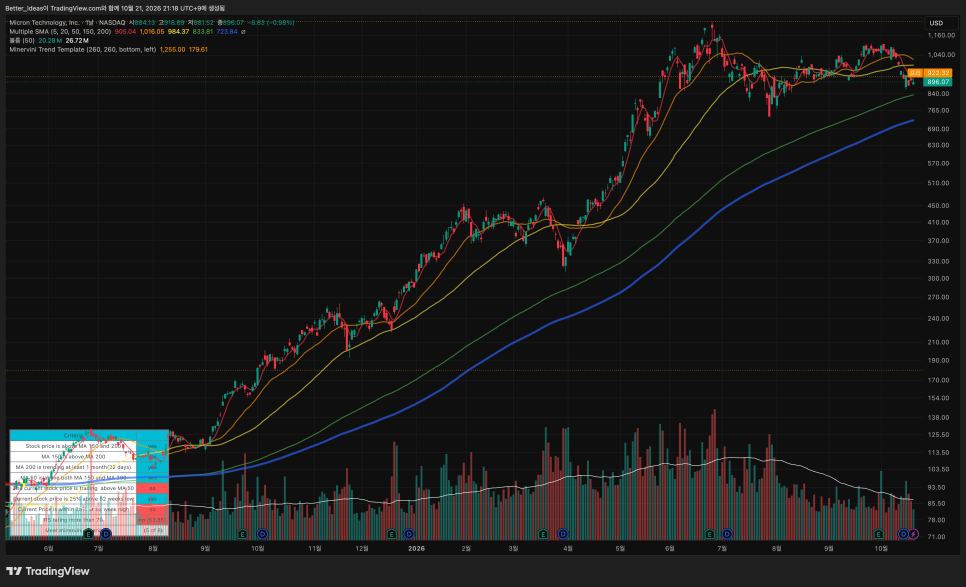Viewport: 966px width, 587px height.
Task: Click the dividend D marker at 4월
Action: point(562,534)
